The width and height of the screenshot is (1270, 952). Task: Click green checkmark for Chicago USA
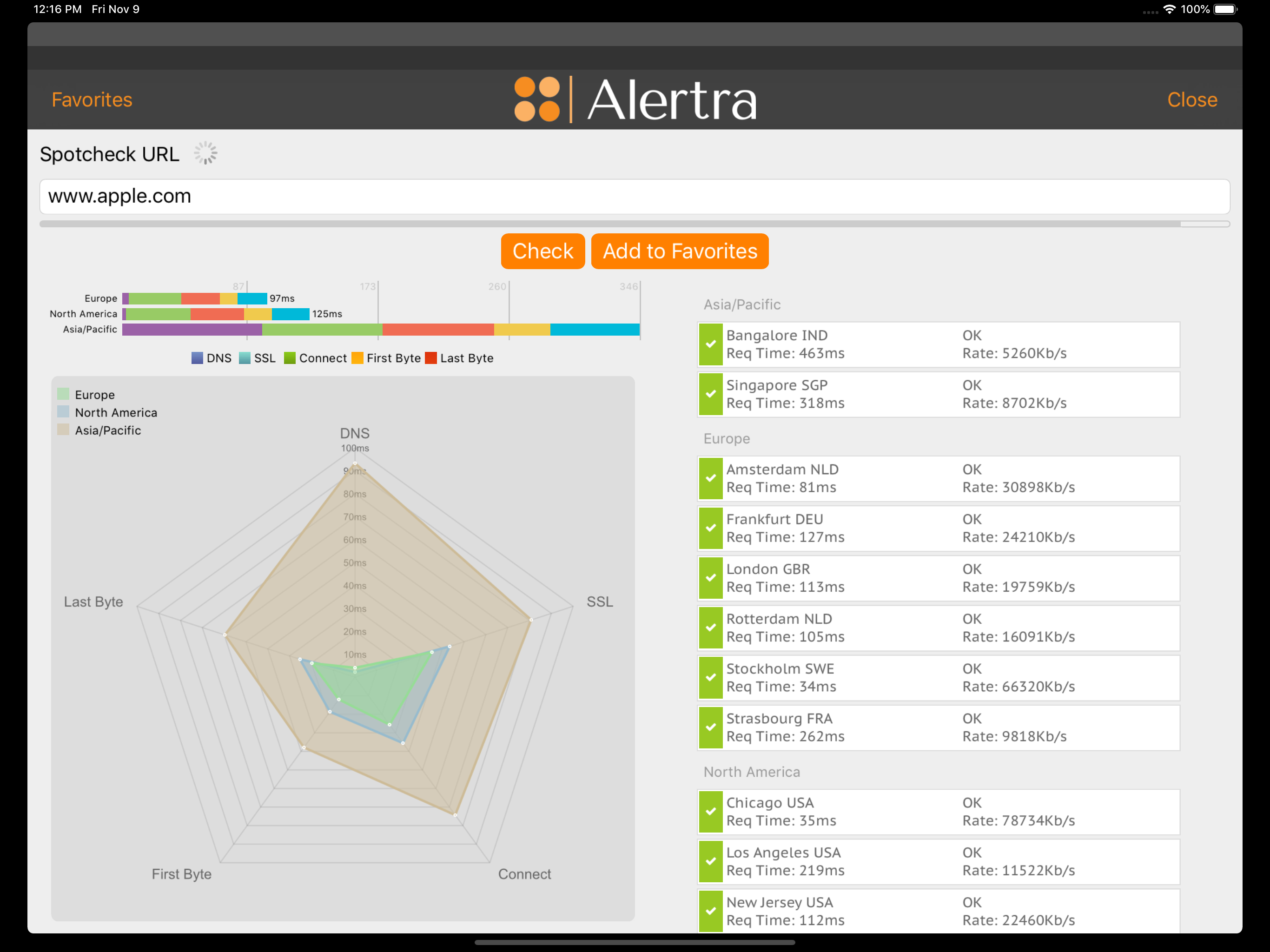[710, 811]
